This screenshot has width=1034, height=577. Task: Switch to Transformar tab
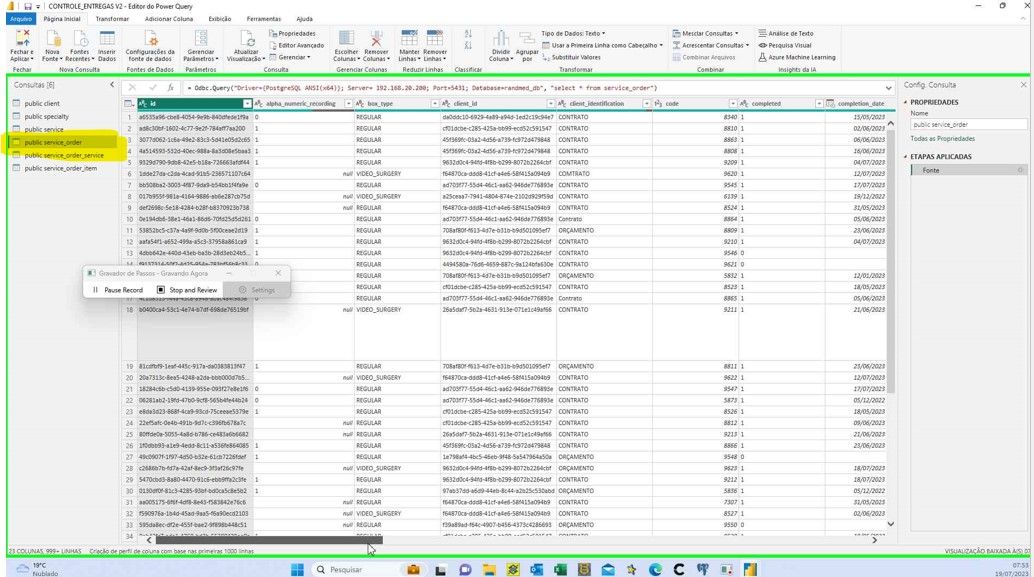point(112,19)
